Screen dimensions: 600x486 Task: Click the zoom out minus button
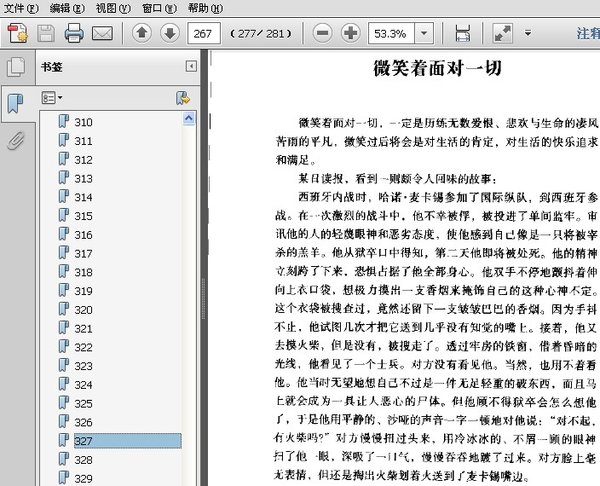[322, 33]
